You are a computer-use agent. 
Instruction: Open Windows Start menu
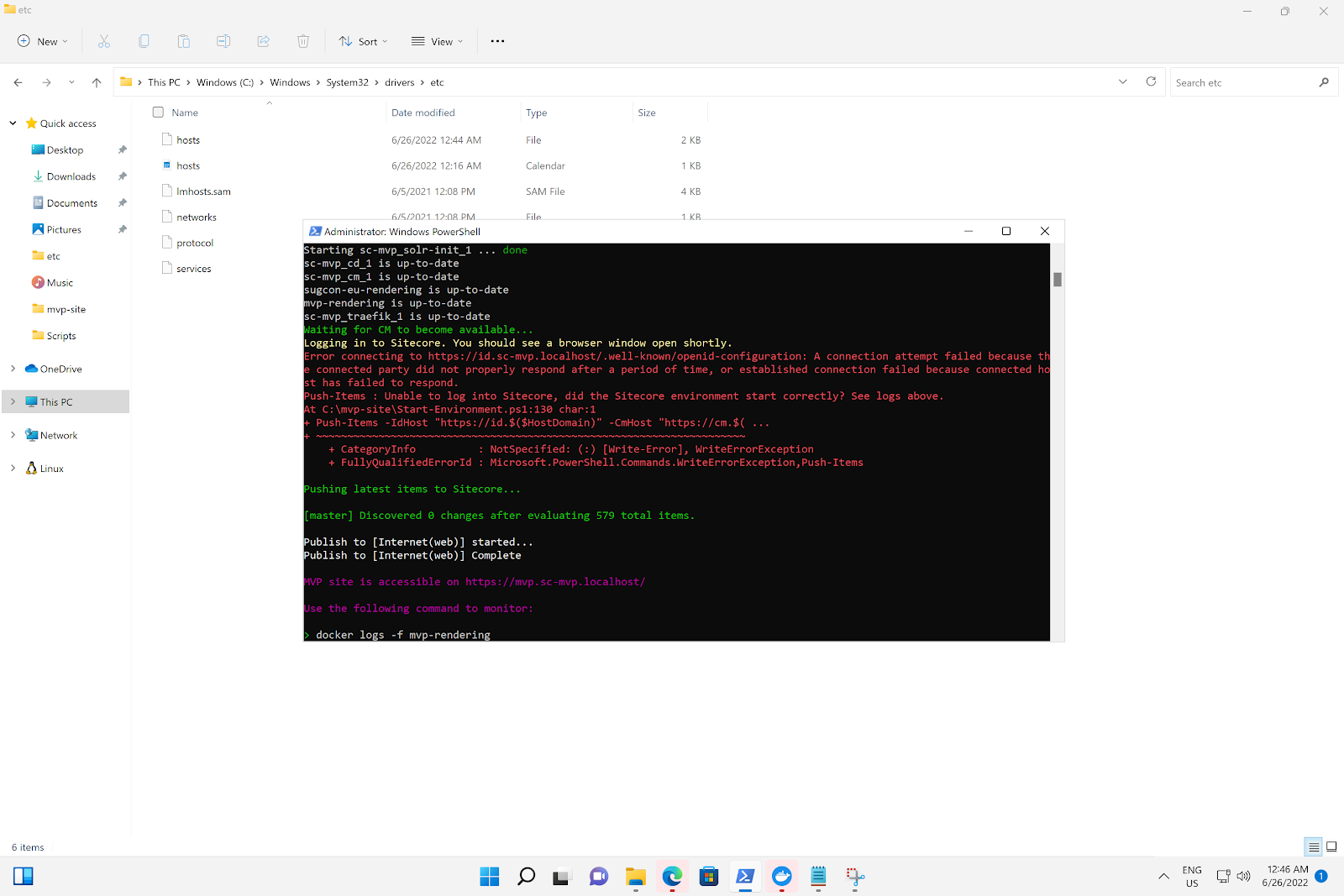pyautogui.click(x=490, y=877)
